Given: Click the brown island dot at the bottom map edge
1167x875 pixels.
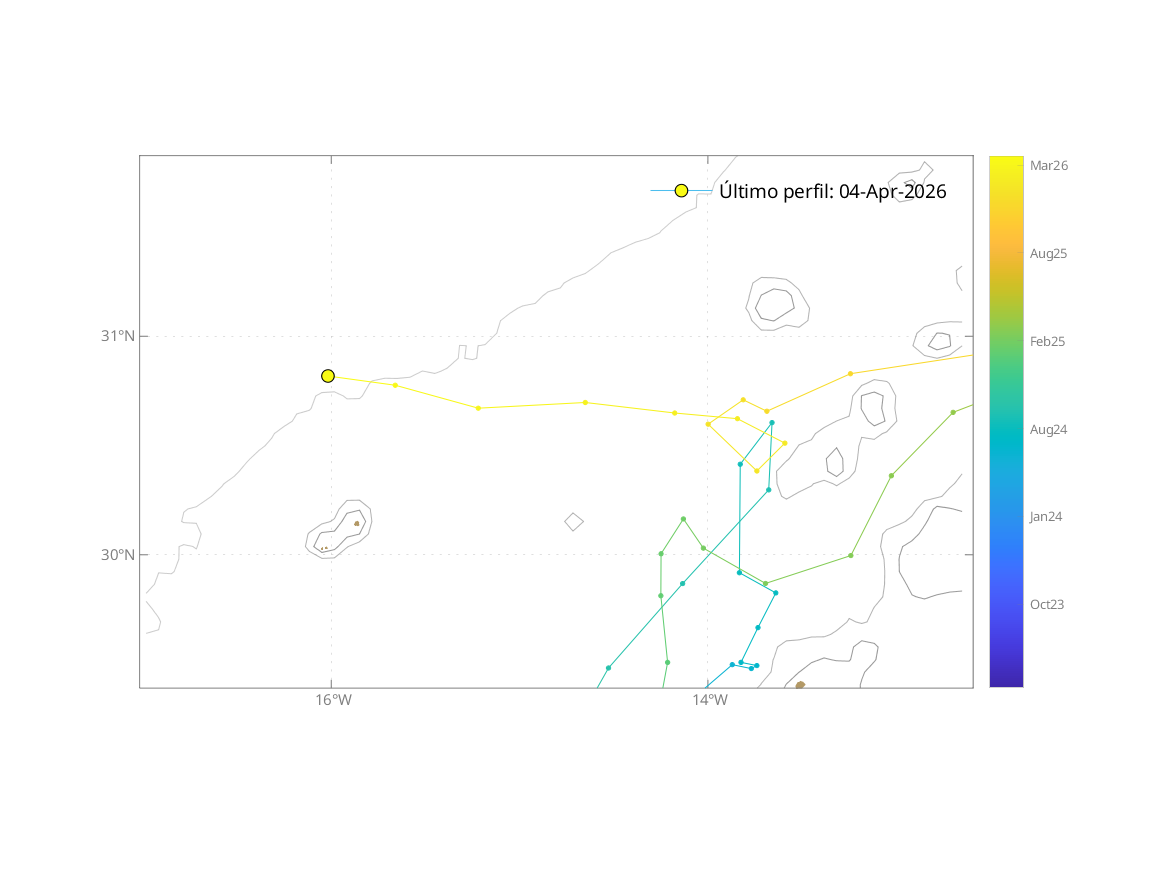Looking at the screenshot, I should (x=800, y=685).
